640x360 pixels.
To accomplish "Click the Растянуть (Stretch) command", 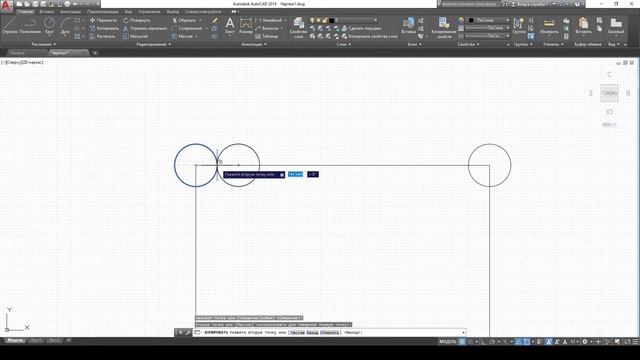I will 103,36.
